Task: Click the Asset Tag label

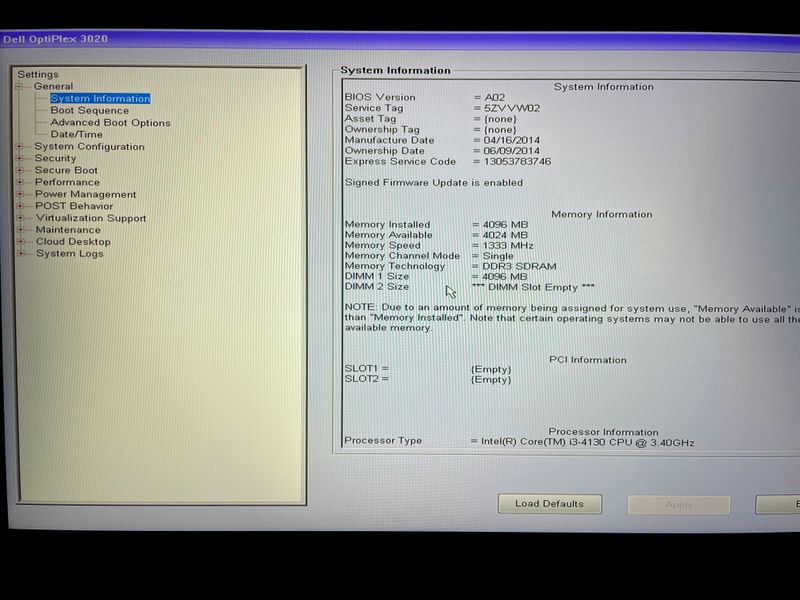Action: pos(370,118)
